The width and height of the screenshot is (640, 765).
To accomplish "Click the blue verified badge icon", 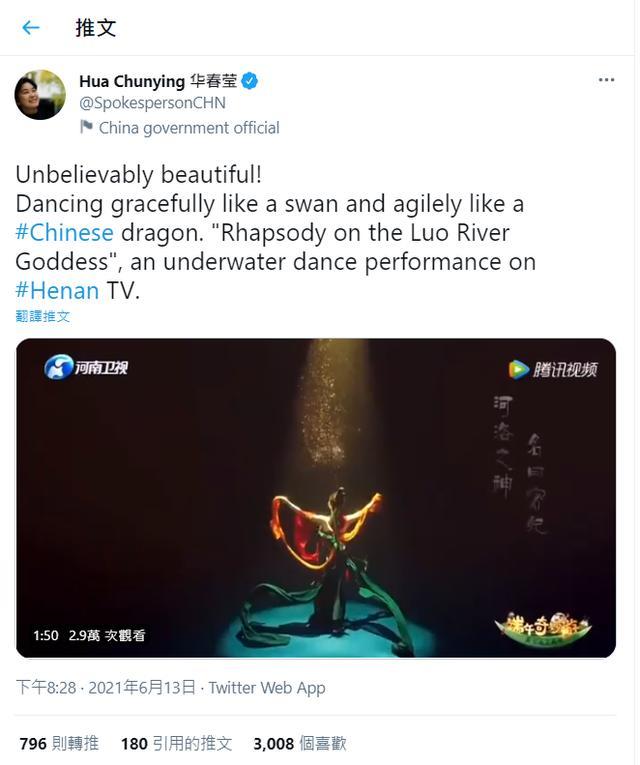I will [249, 81].
